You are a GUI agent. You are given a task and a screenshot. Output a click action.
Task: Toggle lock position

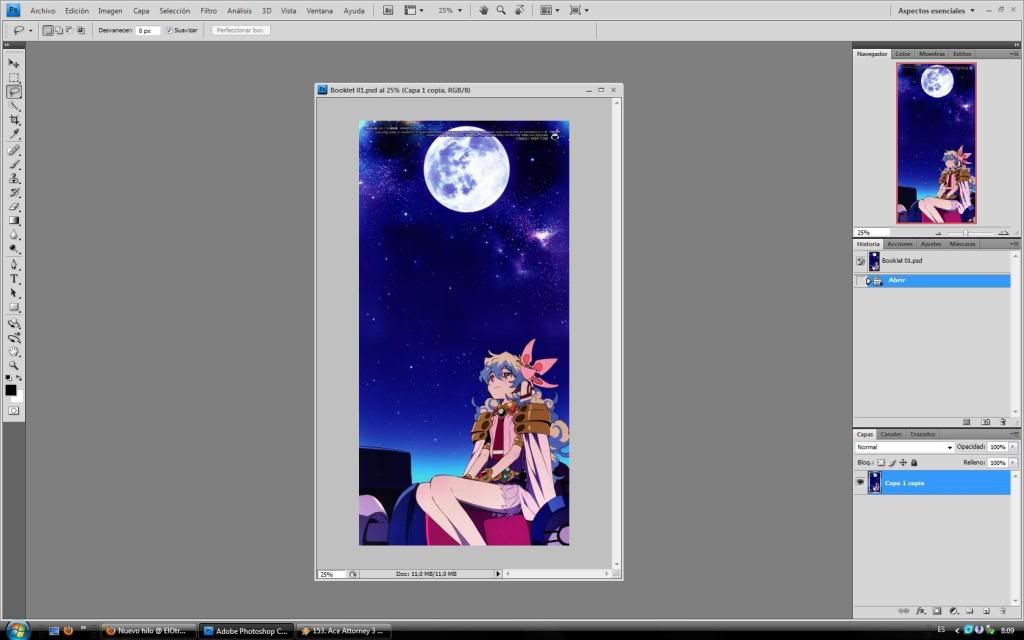tap(903, 462)
